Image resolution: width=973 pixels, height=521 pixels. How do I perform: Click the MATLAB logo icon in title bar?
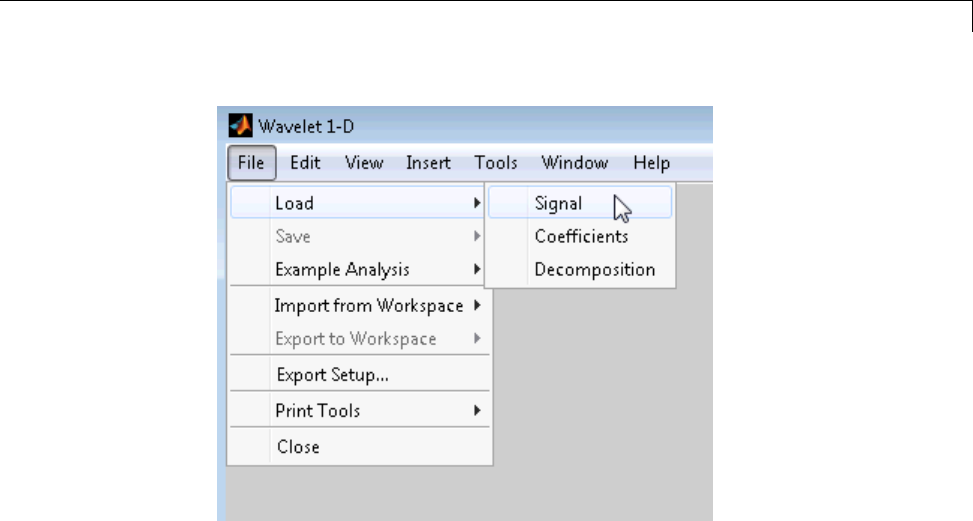241,126
